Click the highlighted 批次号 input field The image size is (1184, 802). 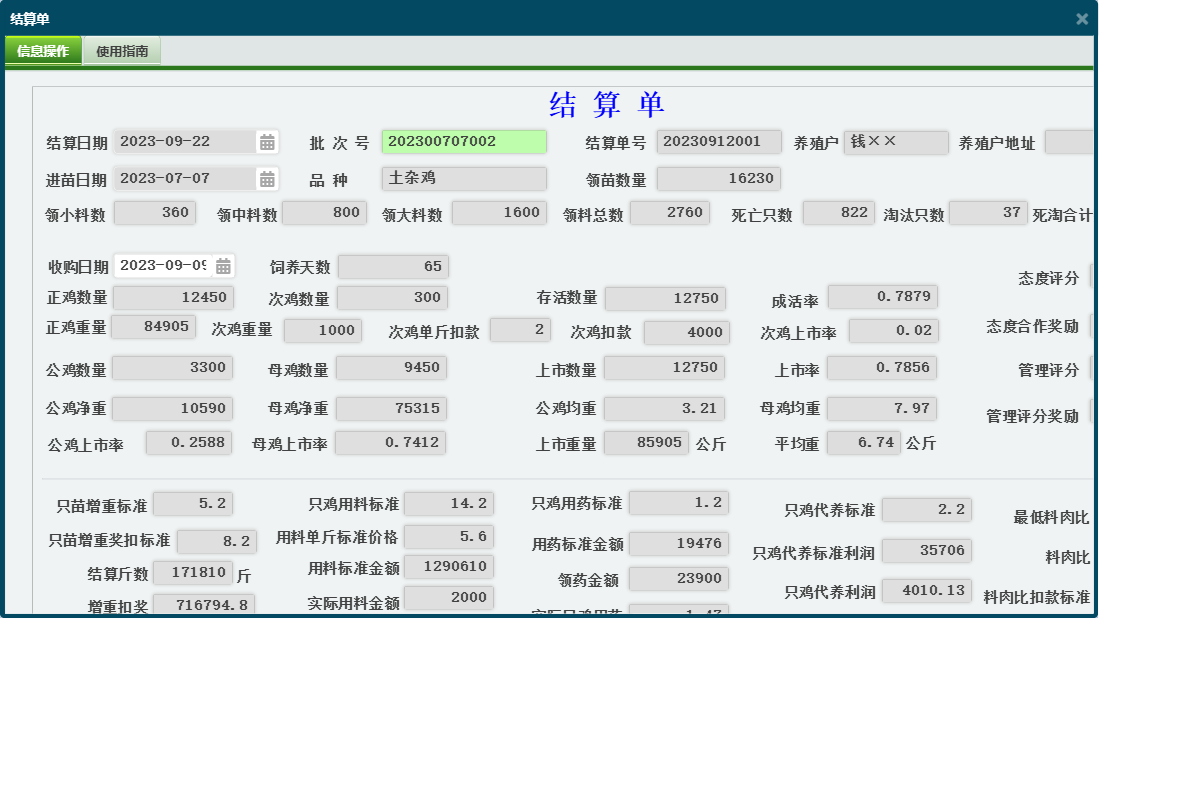point(464,141)
